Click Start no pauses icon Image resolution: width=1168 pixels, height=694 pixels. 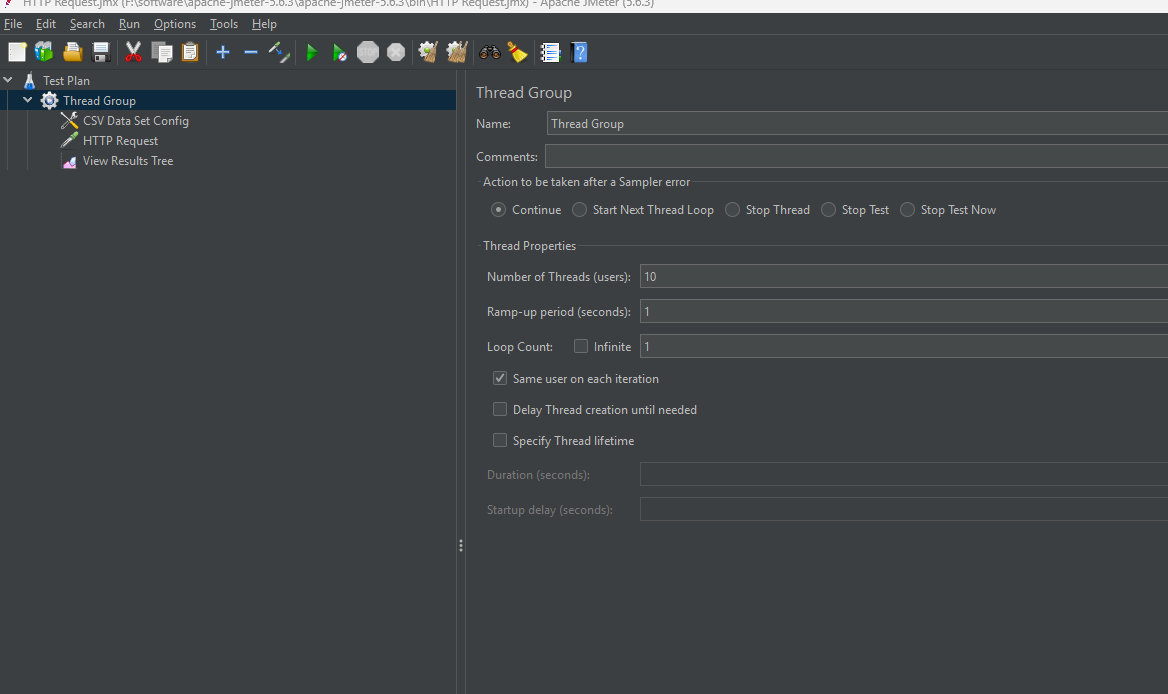pos(340,52)
